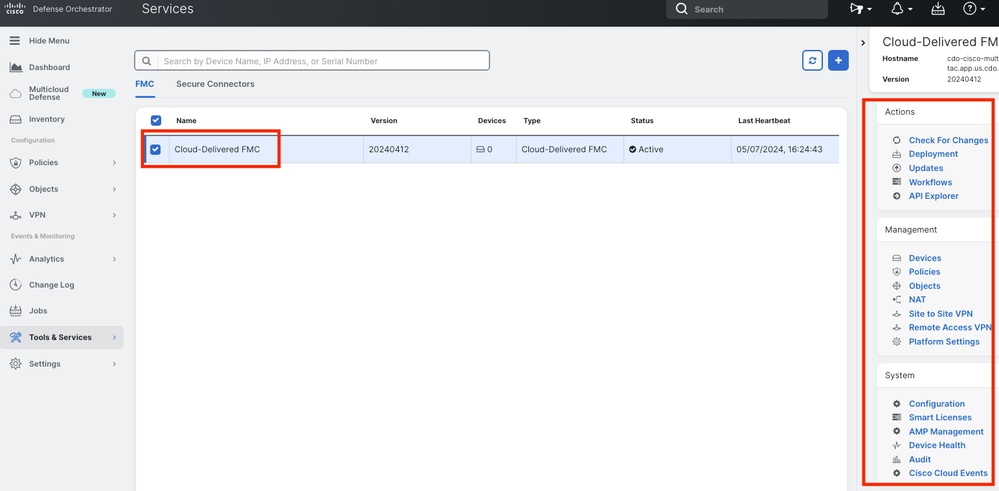999x491 pixels.
Task: Click the magnifier icon in device search
Action: tap(146, 61)
